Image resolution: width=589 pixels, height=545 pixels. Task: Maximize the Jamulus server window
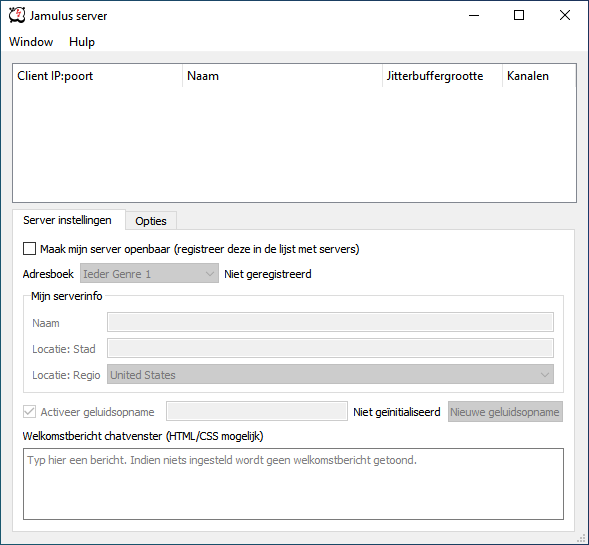[519, 15]
